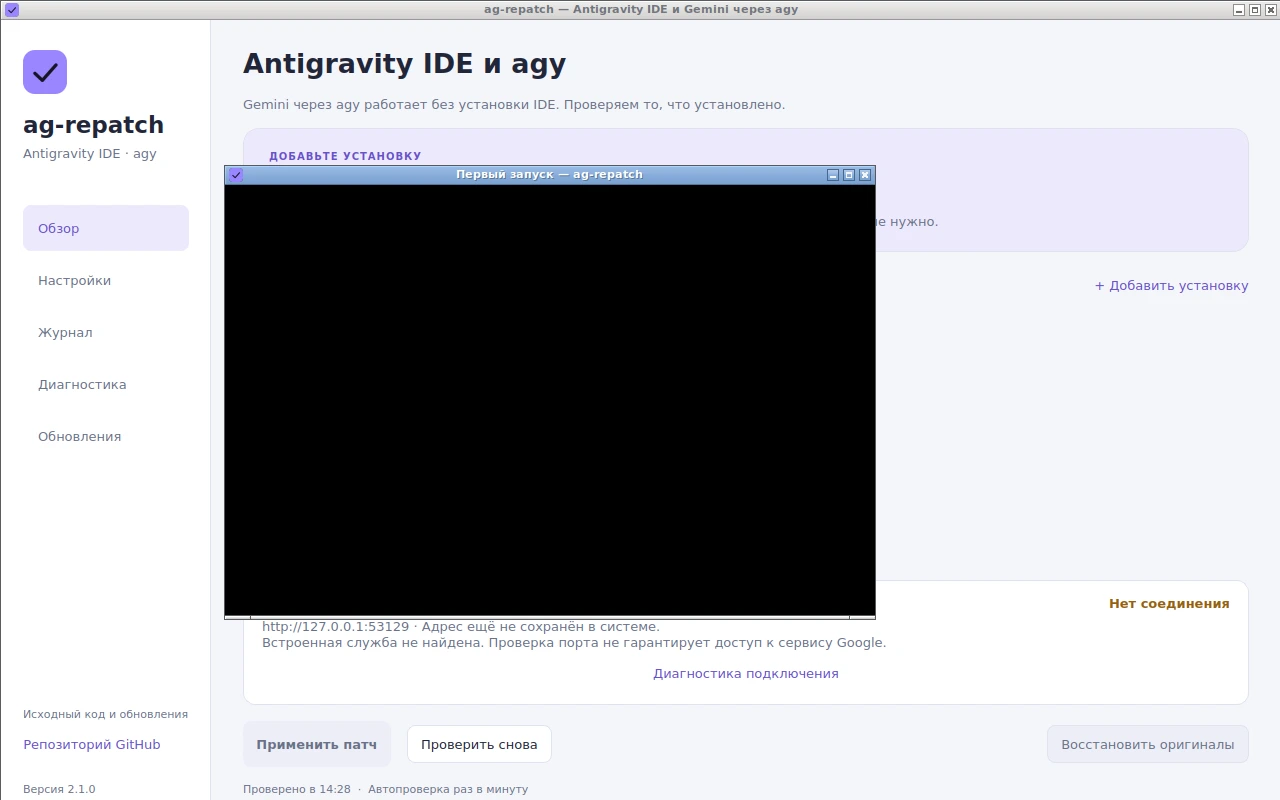1280x800 pixels.
Task: Open the Обновления section
Action: point(106,436)
